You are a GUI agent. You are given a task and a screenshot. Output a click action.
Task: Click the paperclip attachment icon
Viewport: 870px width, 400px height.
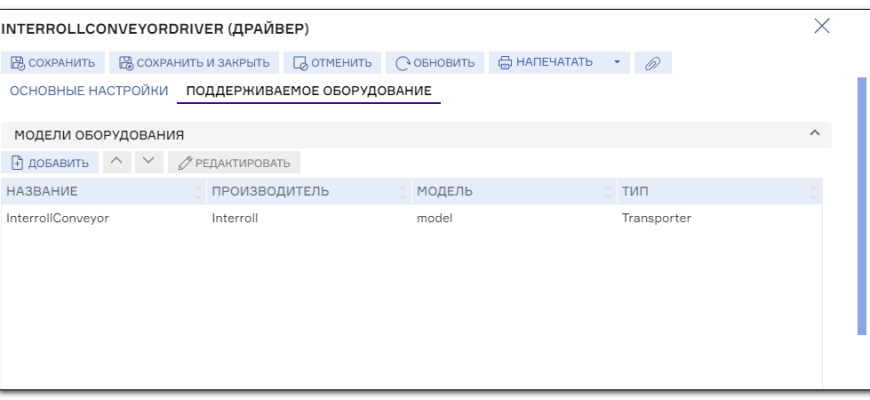point(649,65)
